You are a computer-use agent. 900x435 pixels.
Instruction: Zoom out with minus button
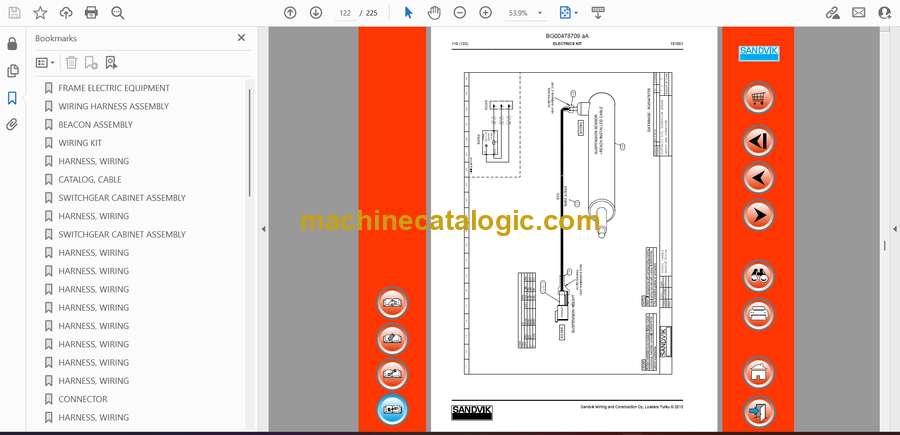460,13
